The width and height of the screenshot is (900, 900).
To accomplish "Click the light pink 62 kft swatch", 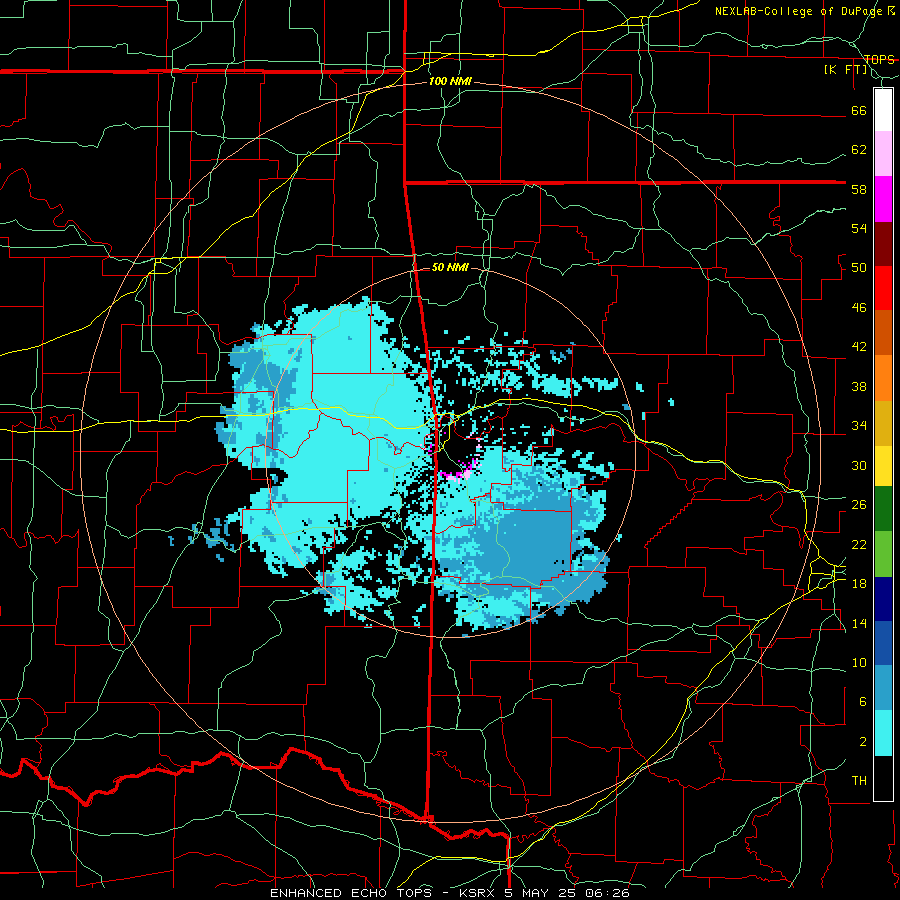I will tap(883, 154).
